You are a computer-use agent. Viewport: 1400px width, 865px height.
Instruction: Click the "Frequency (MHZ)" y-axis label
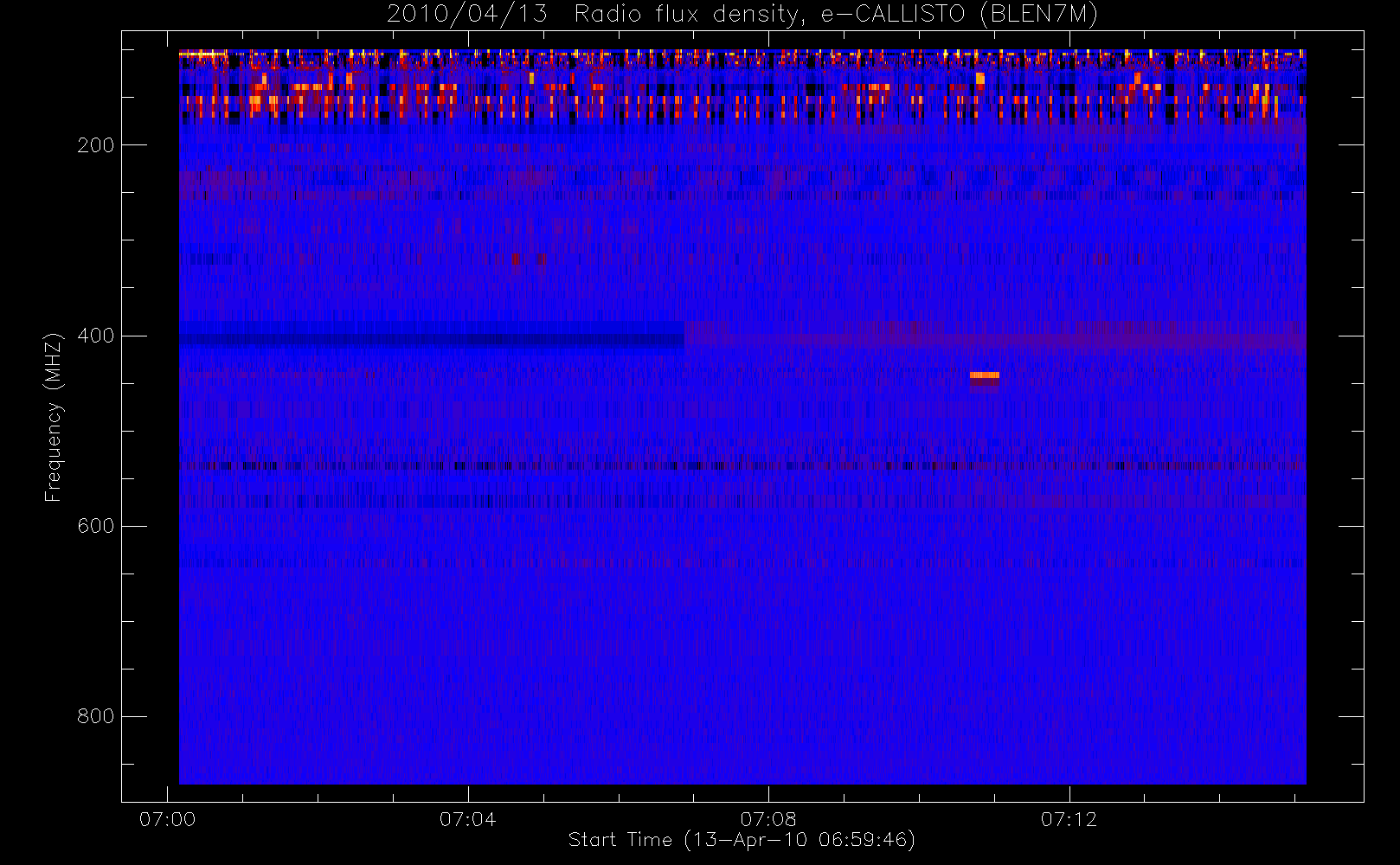pos(54,417)
